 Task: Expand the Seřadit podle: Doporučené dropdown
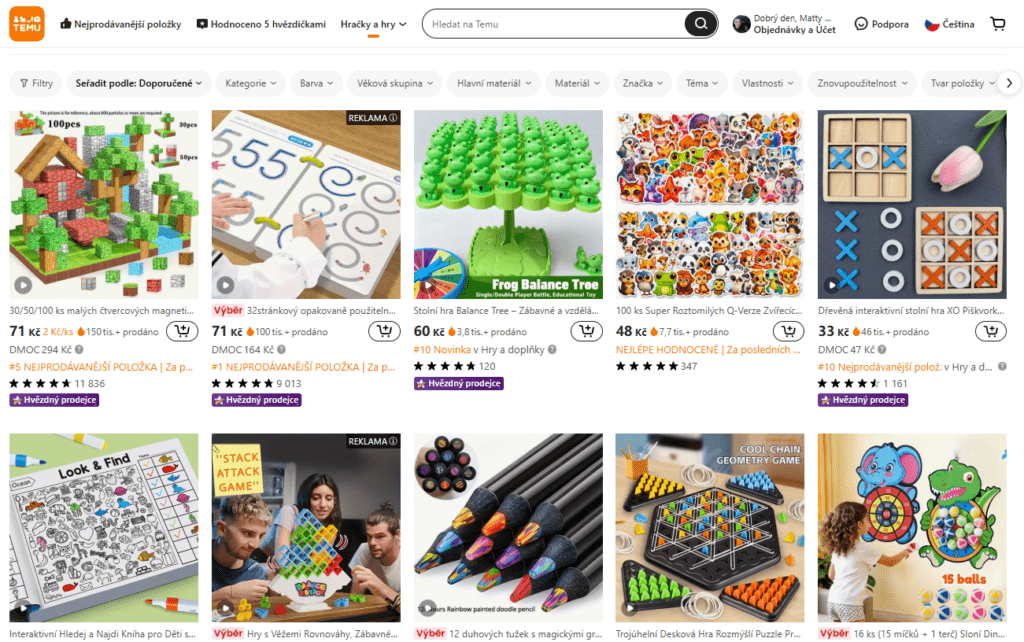pos(138,83)
